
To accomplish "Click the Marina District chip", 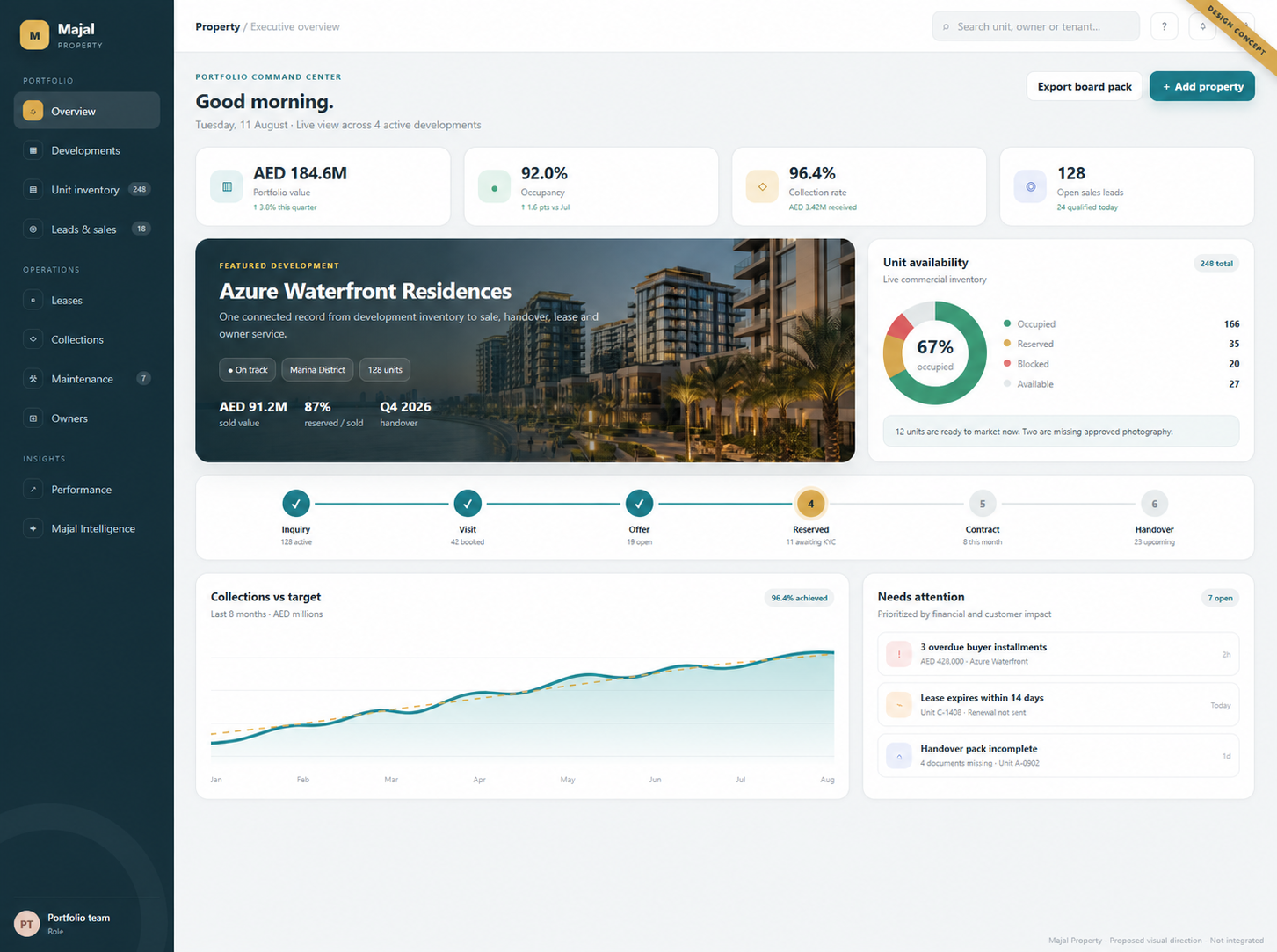I will (x=317, y=370).
